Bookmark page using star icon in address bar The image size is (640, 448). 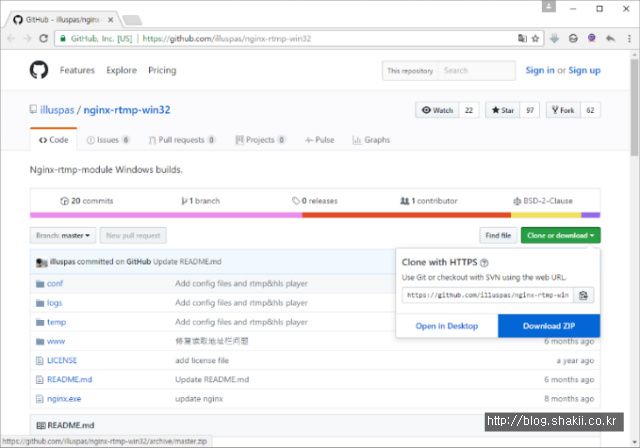536,38
